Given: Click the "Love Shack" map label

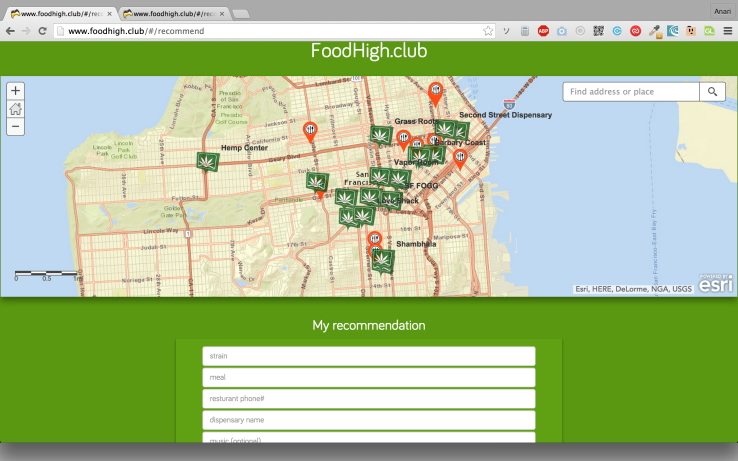Looking at the screenshot, I should (x=398, y=201).
